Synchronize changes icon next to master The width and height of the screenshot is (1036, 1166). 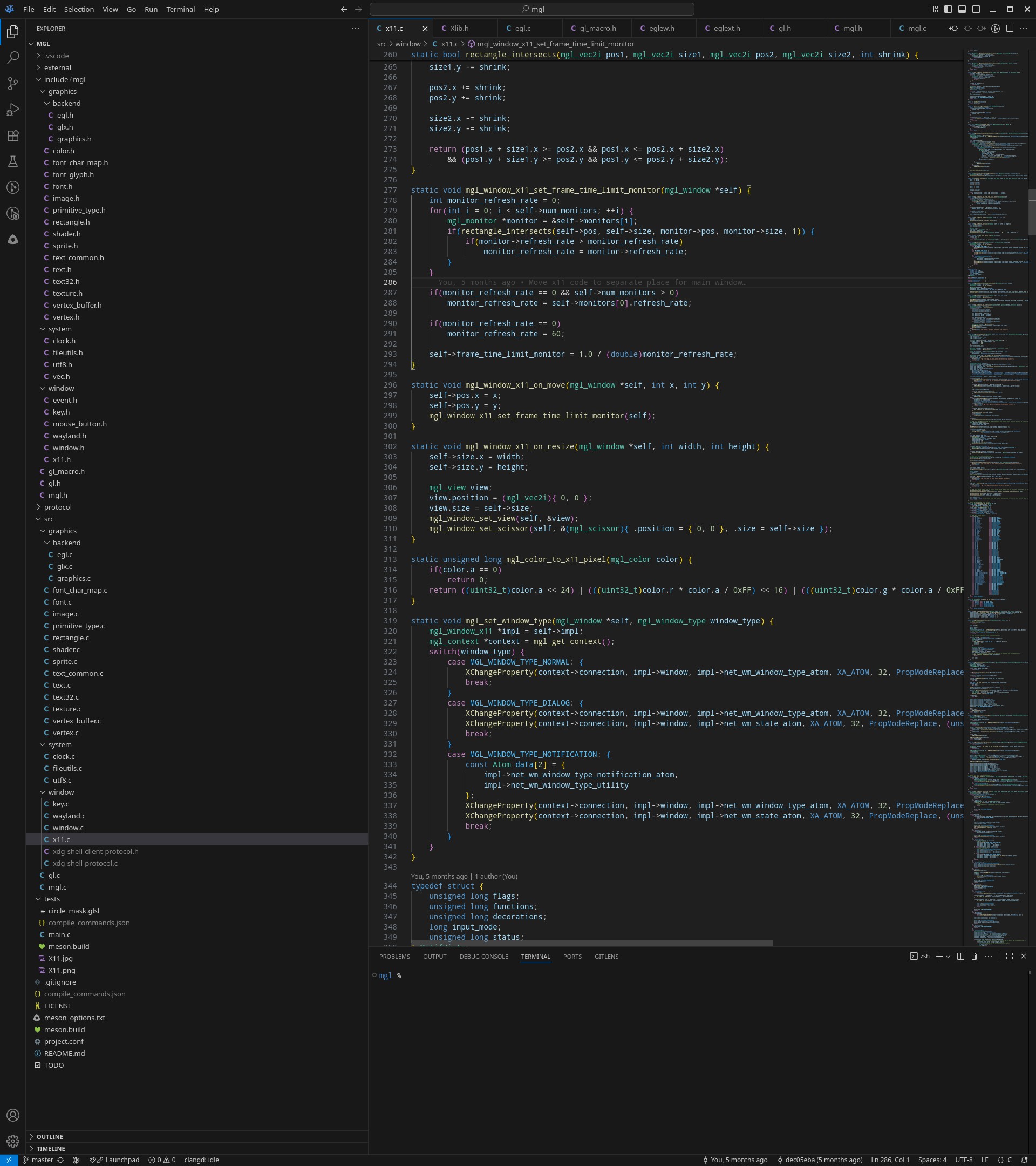point(60,1160)
